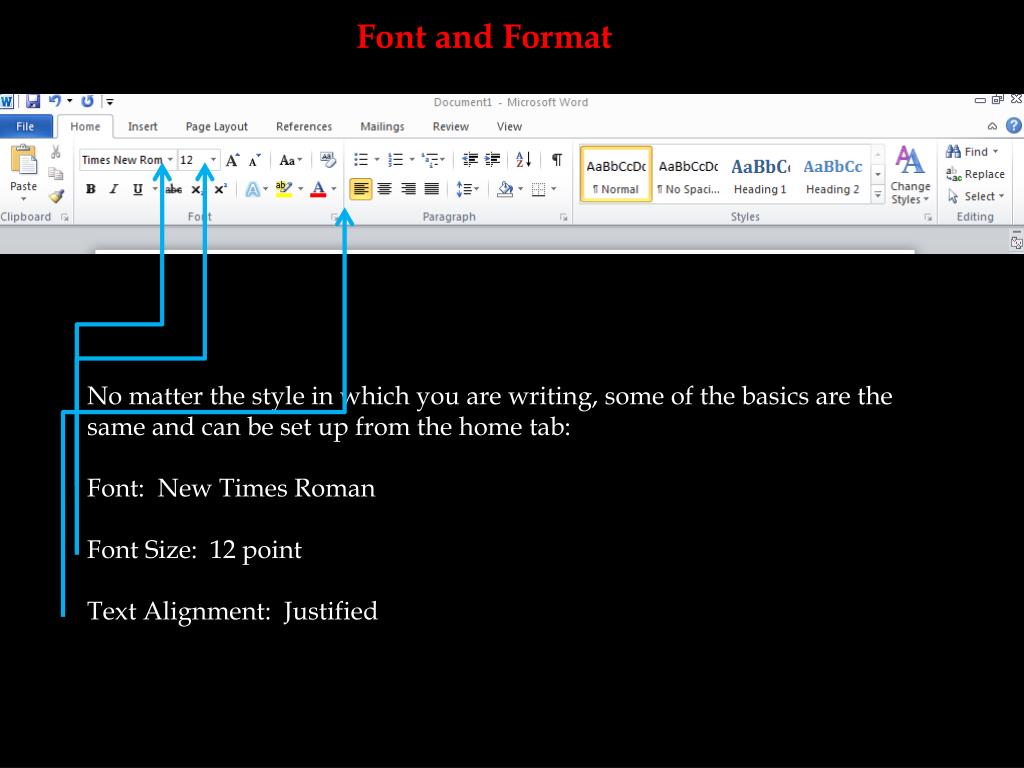Open the font name dropdown arrow
Image resolution: width=1024 pixels, height=768 pixels.
click(x=170, y=160)
